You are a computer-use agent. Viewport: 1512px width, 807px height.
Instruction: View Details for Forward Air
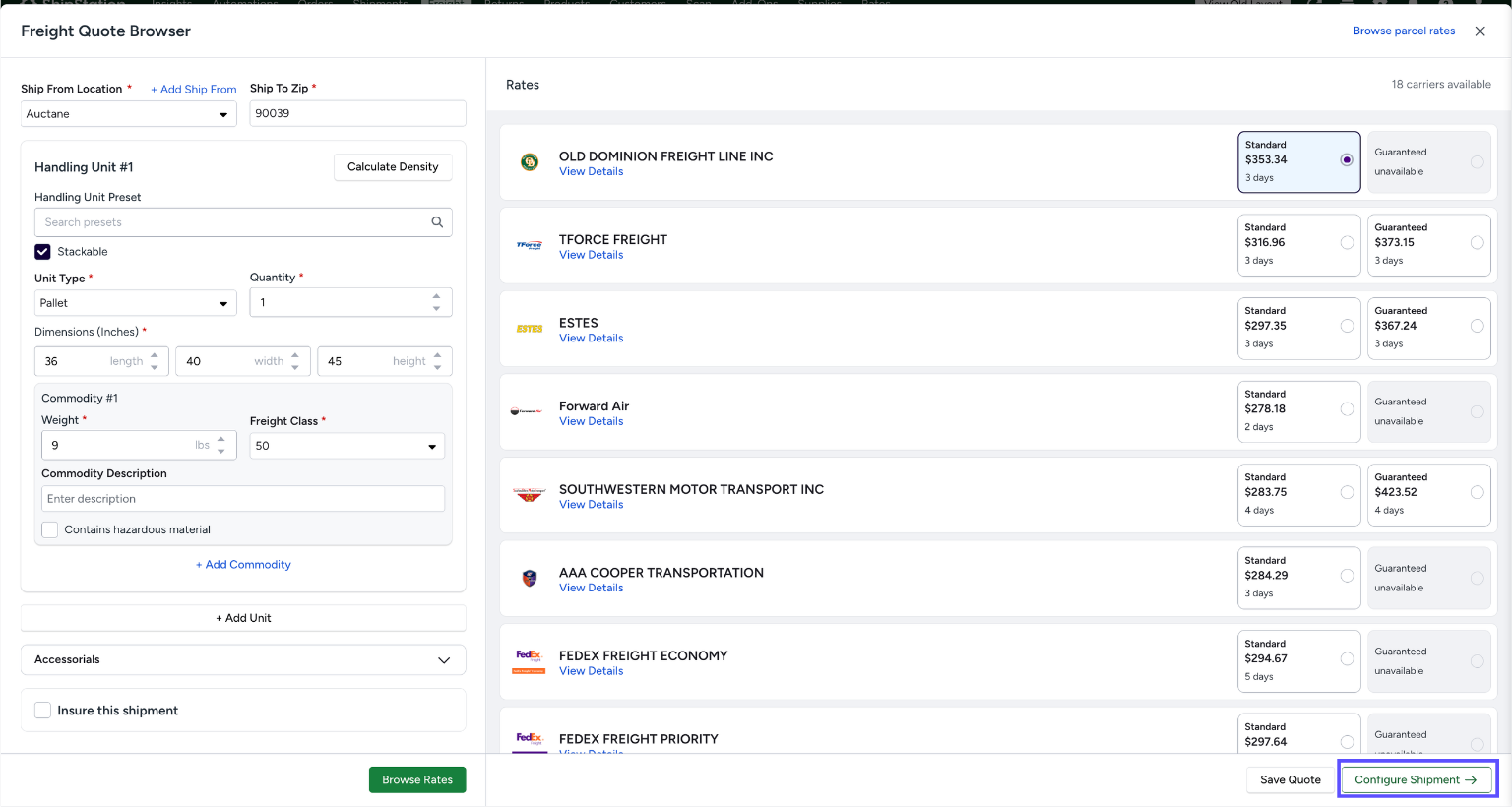click(x=591, y=421)
